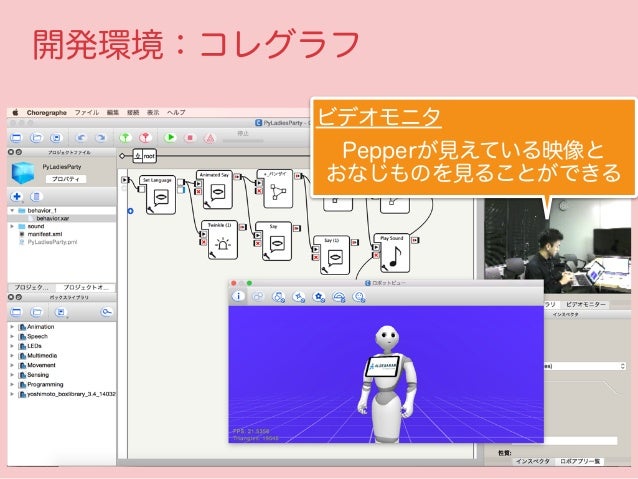
Task: Click the red triangle debug icon
Action: [x=210, y=138]
